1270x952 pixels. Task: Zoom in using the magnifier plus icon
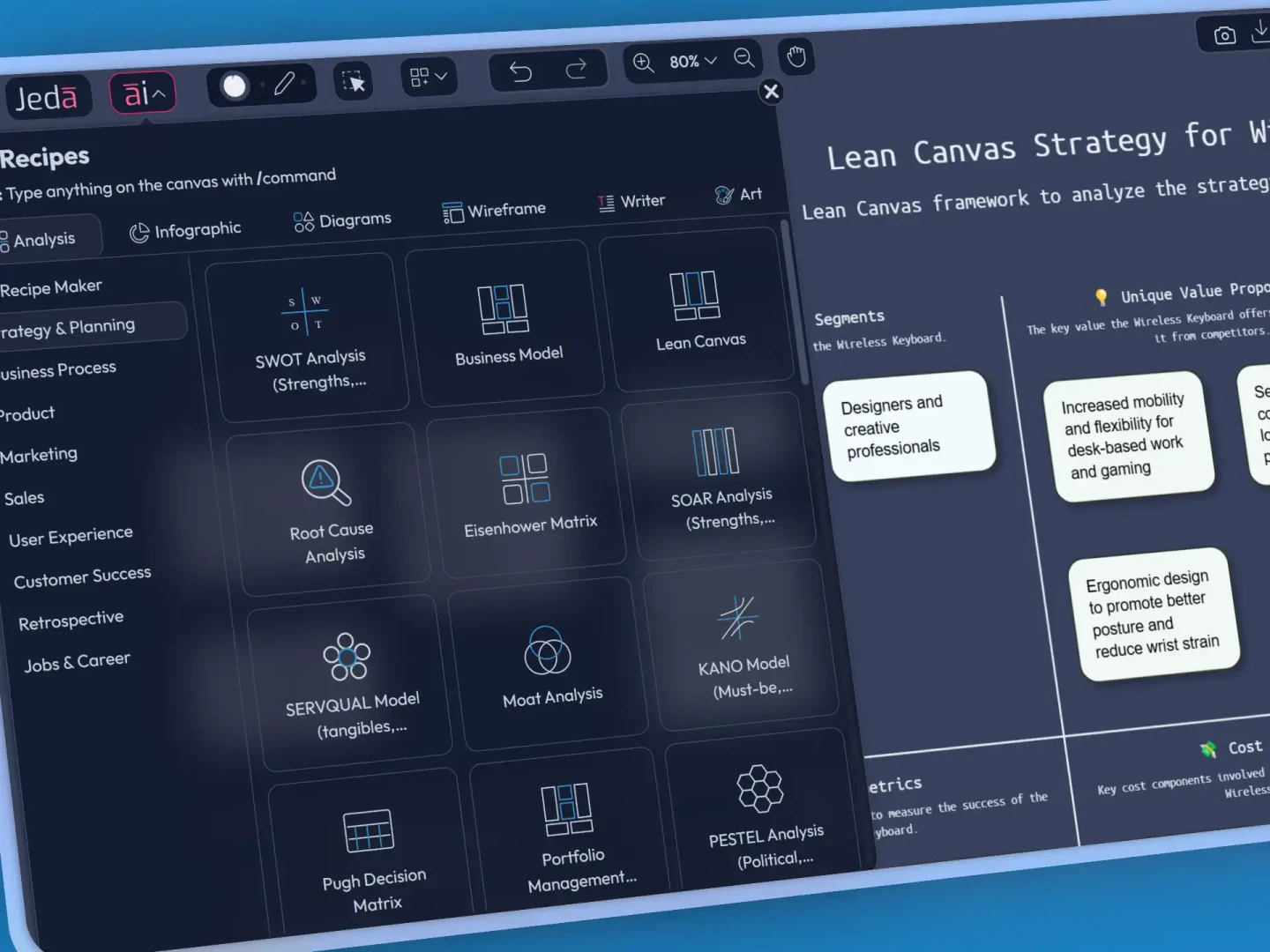pyautogui.click(x=643, y=63)
